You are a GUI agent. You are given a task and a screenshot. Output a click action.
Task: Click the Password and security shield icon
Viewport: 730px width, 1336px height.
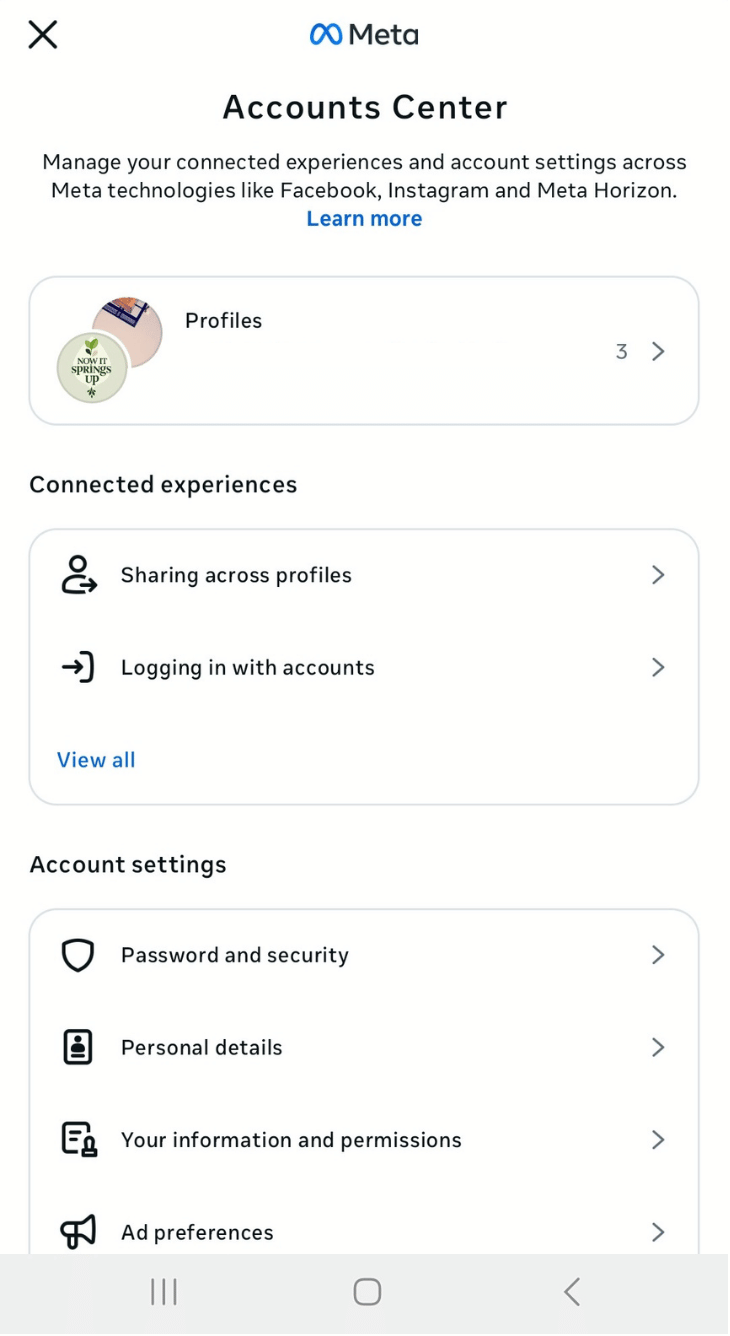click(x=78, y=955)
